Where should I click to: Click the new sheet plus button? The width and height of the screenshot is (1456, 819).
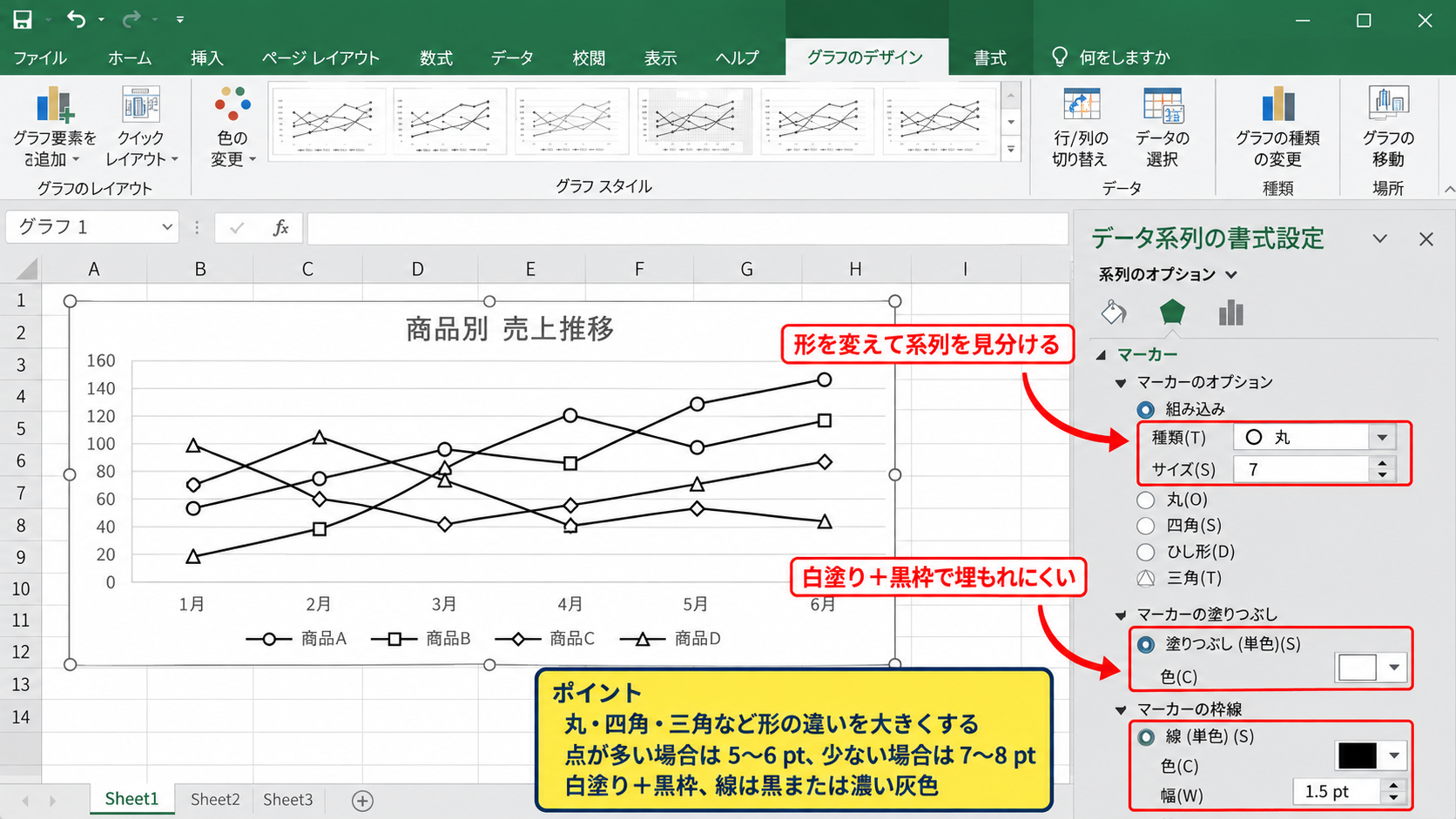362,800
